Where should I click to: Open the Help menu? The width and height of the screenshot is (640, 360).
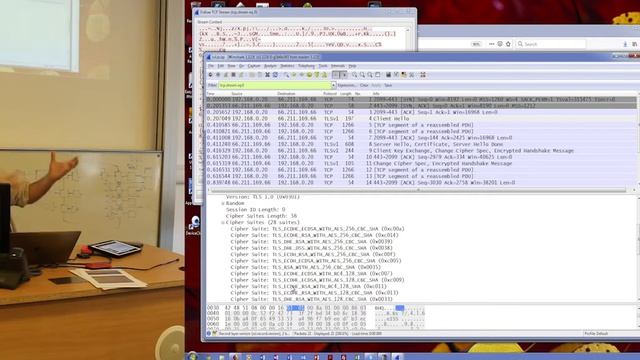pyautogui.click(x=352, y=66)
